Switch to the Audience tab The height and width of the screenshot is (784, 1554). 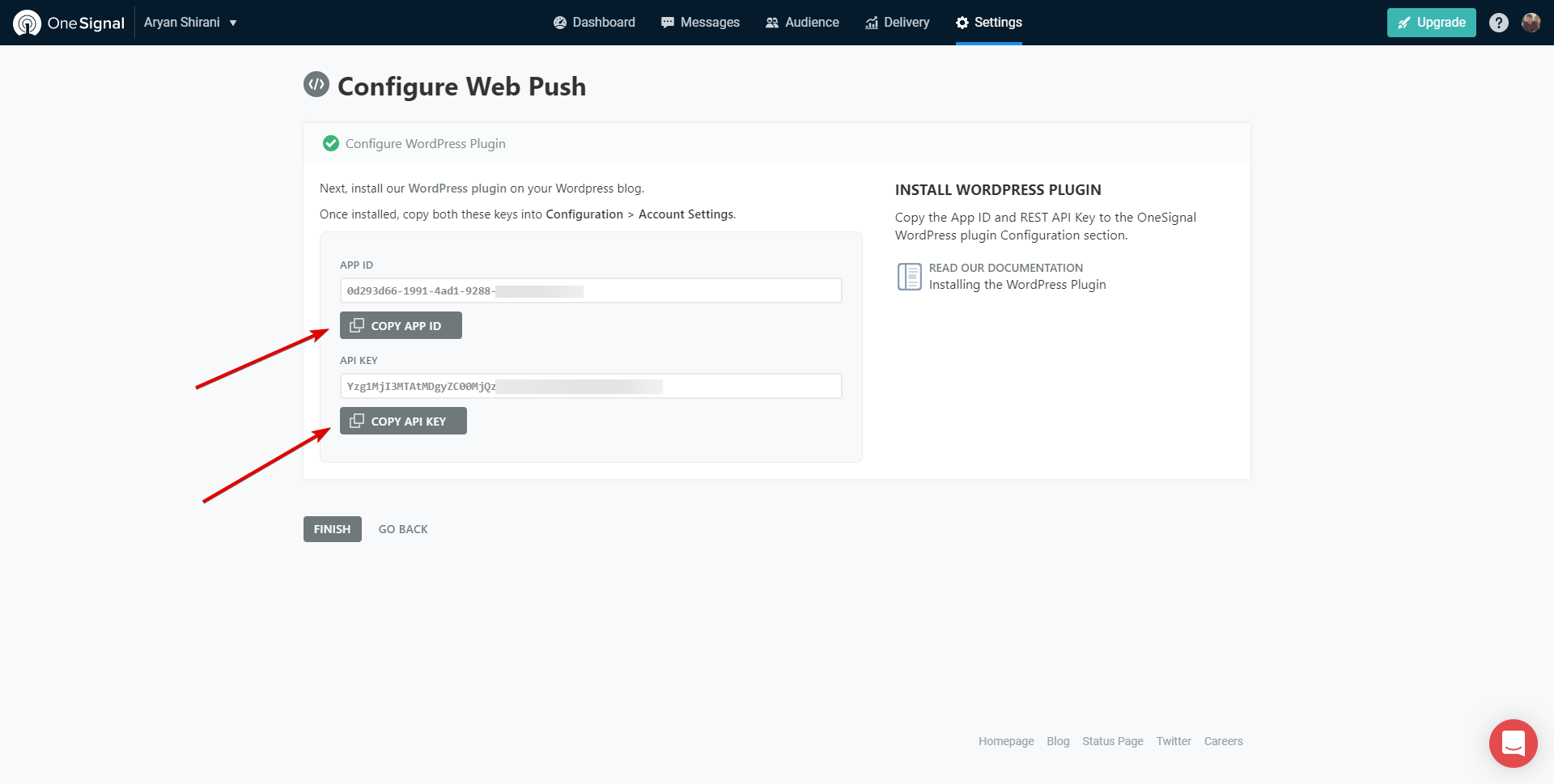coord(802,23)
